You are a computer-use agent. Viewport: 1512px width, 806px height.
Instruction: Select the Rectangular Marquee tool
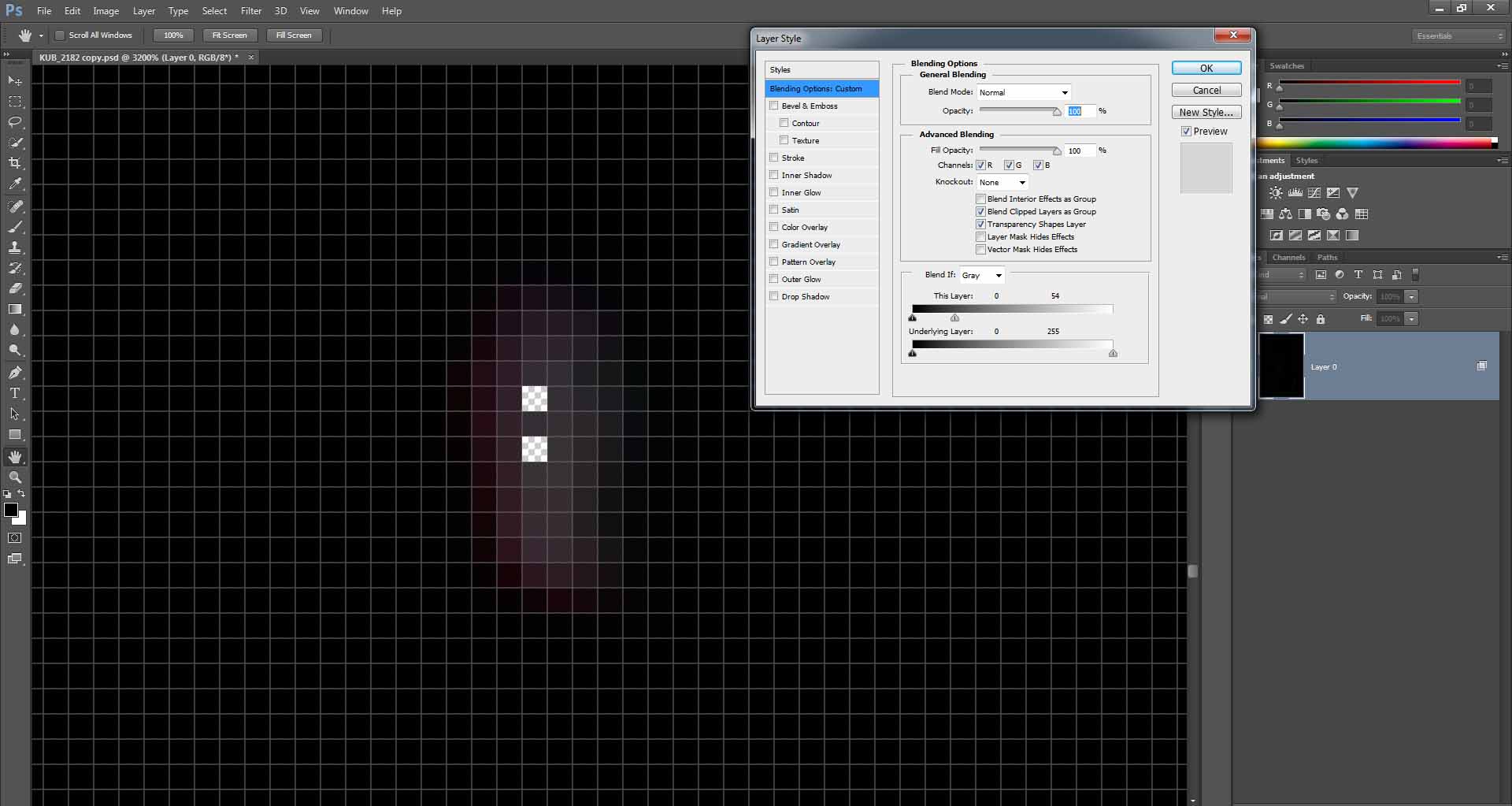click(15, 102)
